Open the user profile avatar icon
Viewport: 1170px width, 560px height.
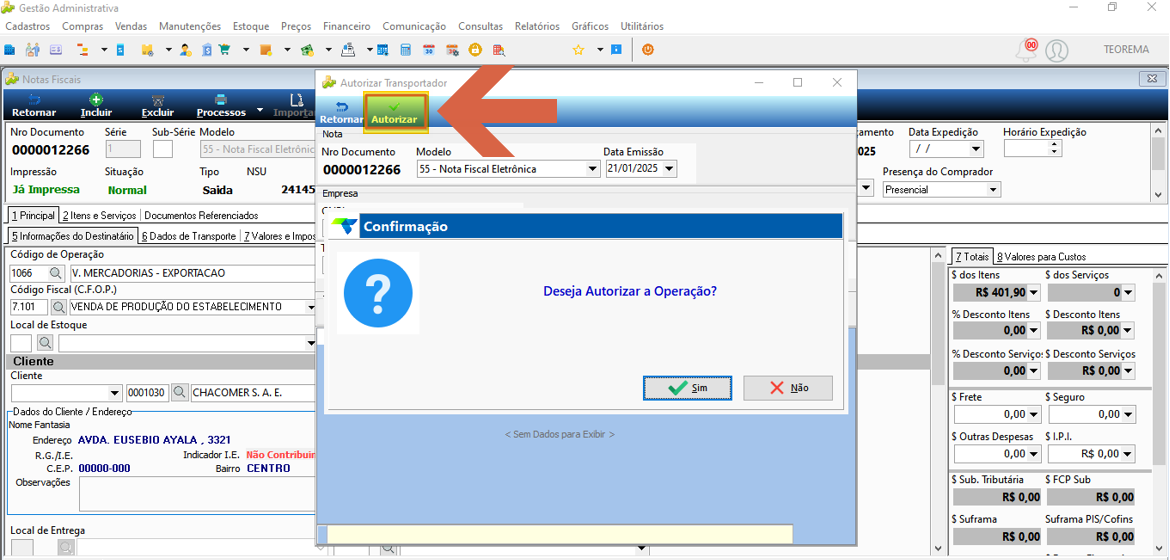point(1057,50)
